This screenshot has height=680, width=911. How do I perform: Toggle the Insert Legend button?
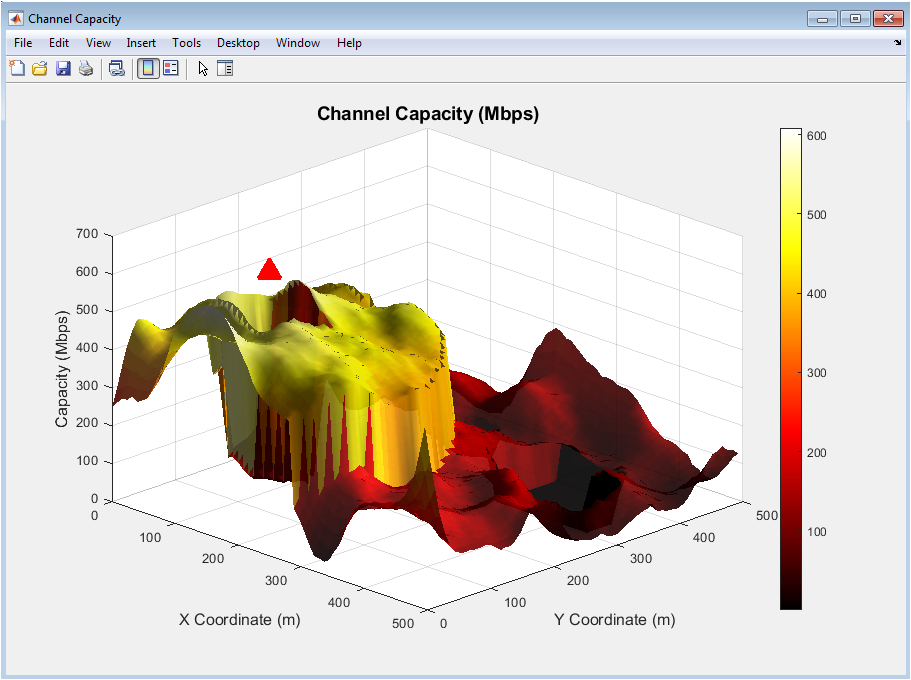[x=171, y=68]
